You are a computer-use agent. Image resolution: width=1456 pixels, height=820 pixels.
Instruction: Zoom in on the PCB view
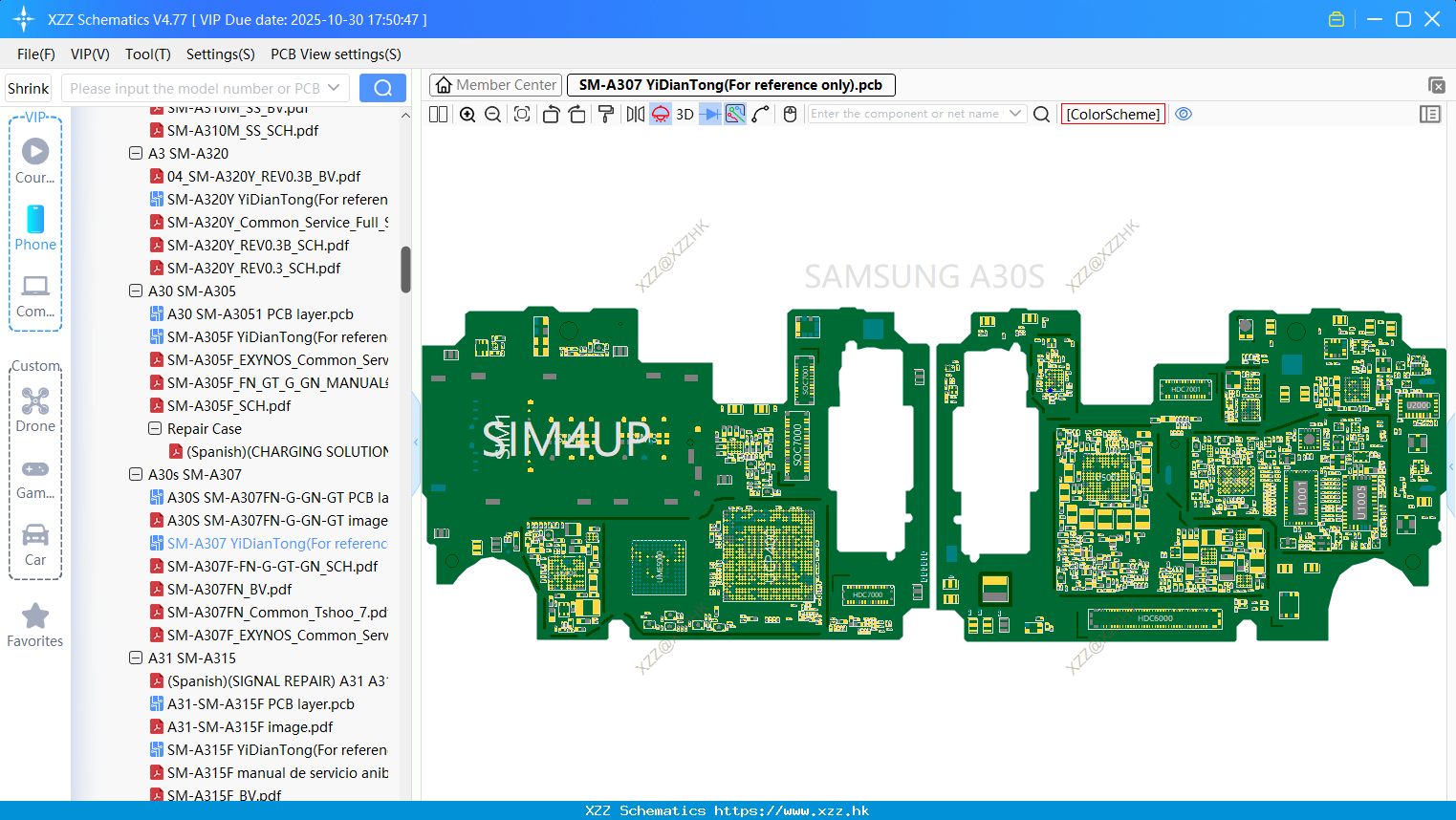coord(467,114)
